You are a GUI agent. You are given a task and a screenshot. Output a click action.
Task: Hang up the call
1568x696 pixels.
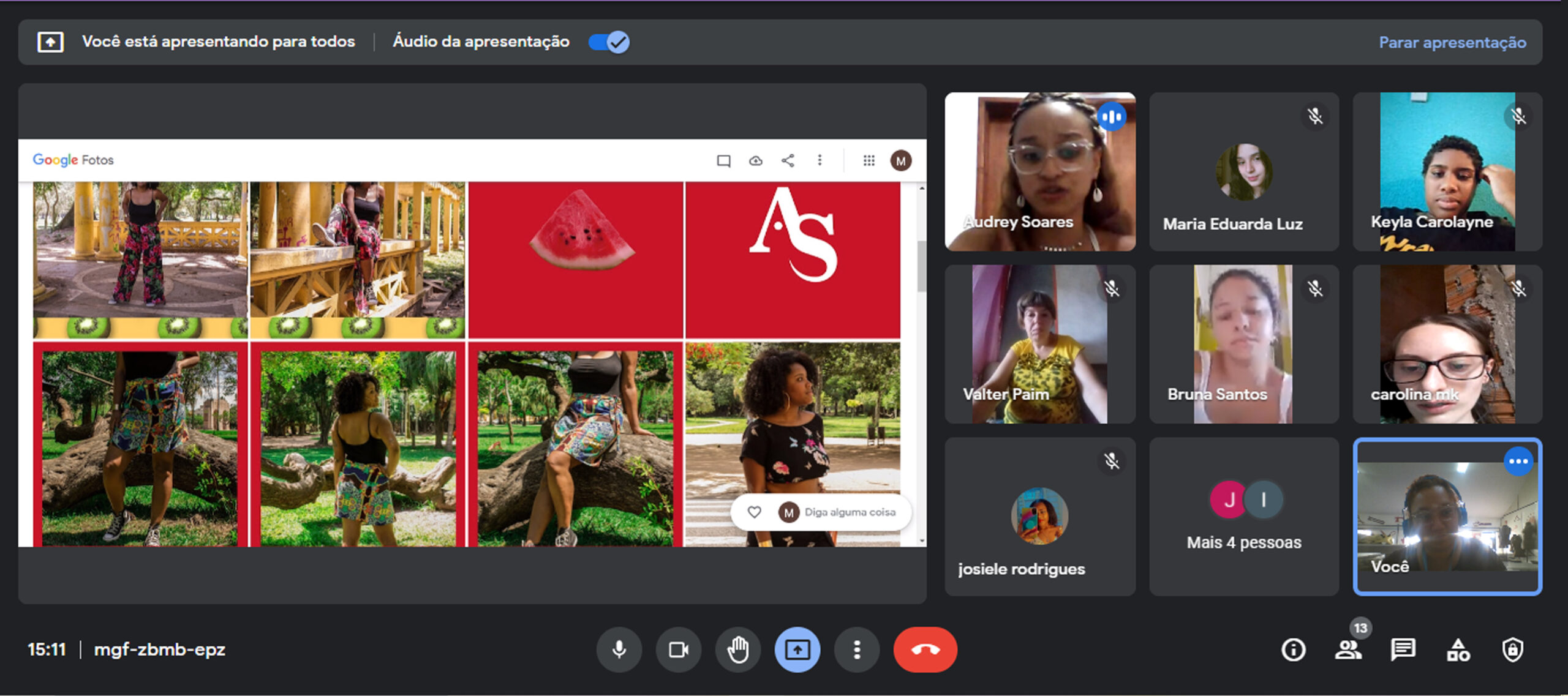[x=925, y=649]
